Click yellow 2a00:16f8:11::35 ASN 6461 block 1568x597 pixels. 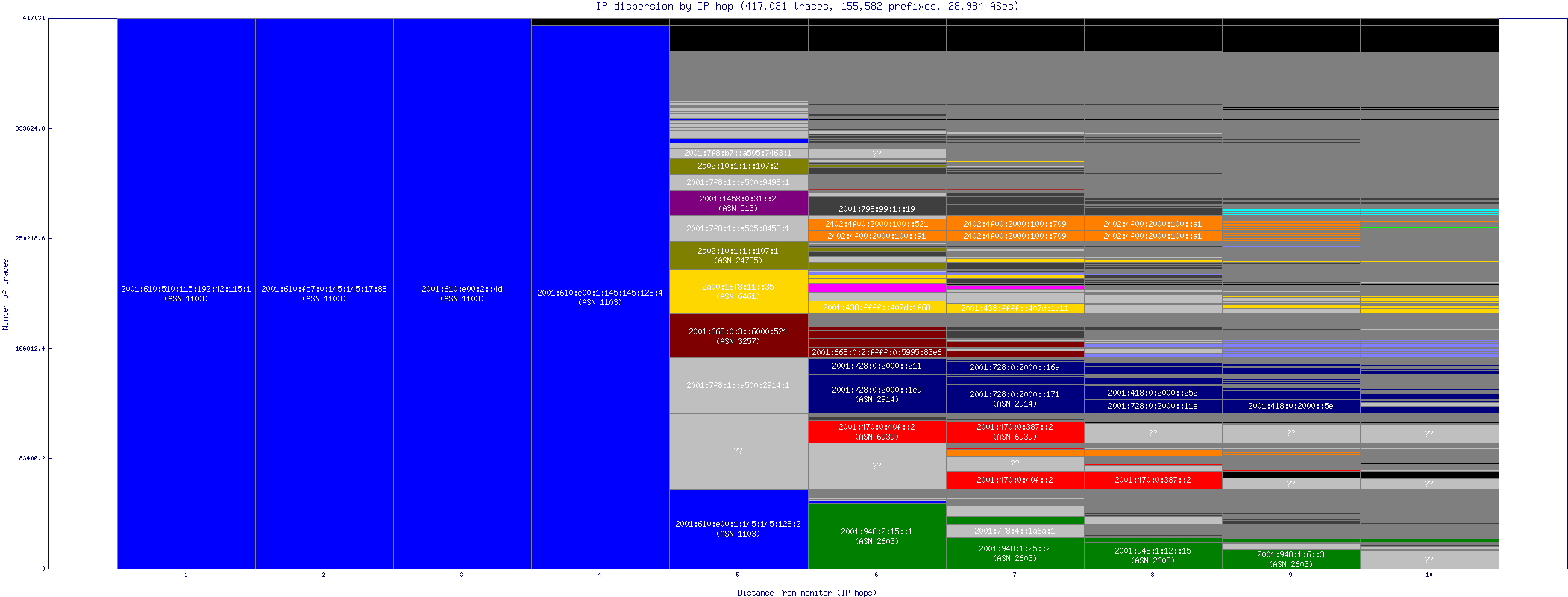[x=738, y=292]
